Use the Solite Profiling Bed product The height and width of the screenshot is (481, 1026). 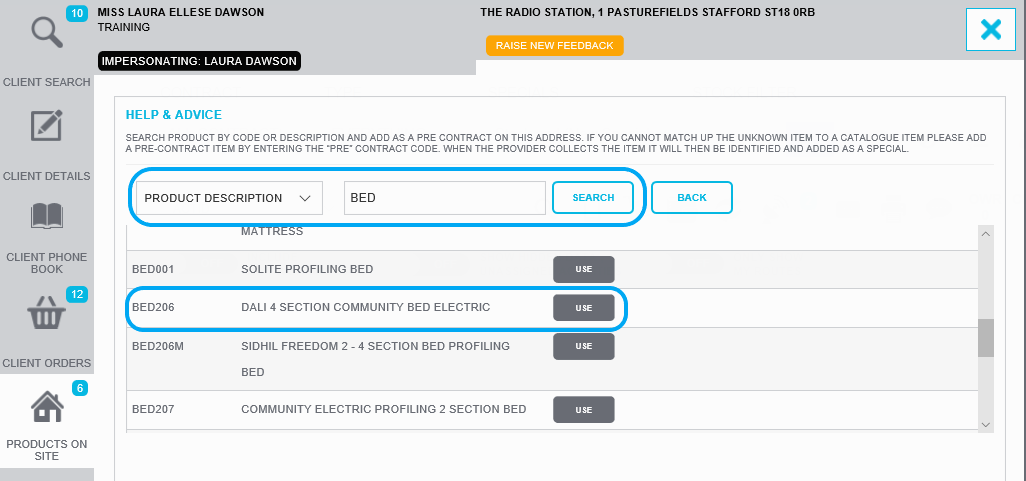click(583, 270)
